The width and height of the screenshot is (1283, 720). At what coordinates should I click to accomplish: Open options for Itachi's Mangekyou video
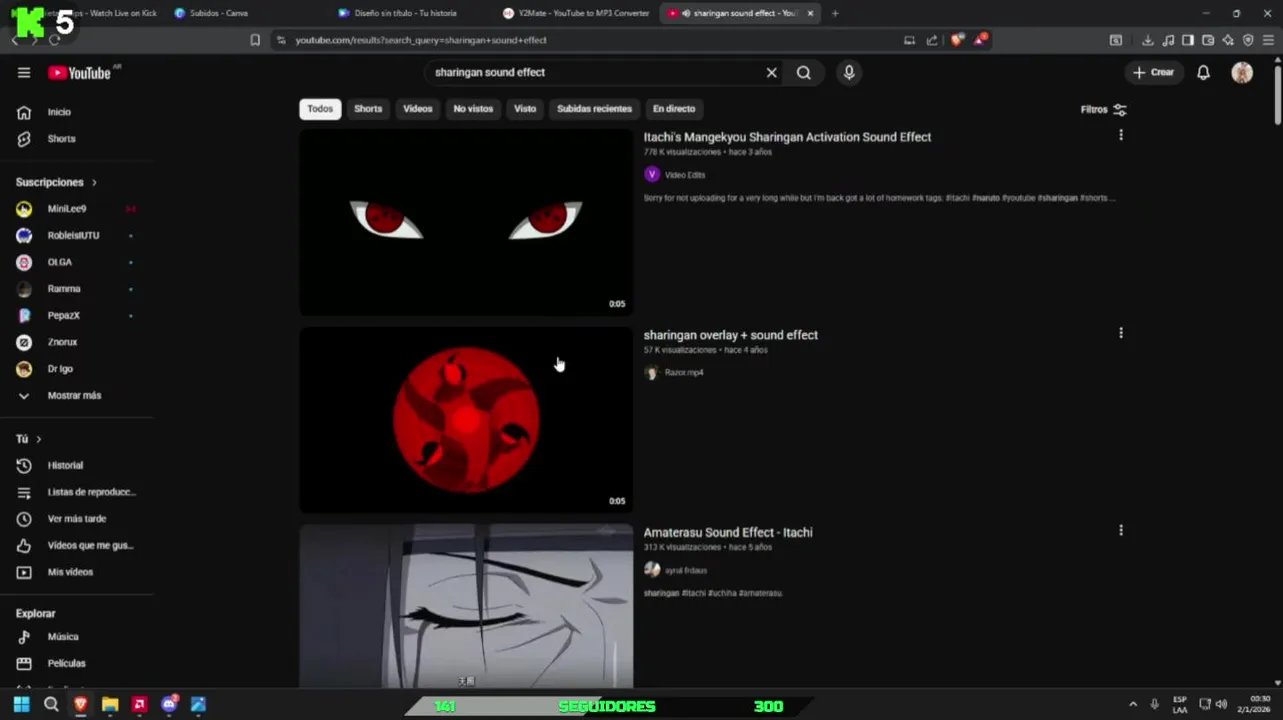pyautogui.click(x=1121, y=135)
